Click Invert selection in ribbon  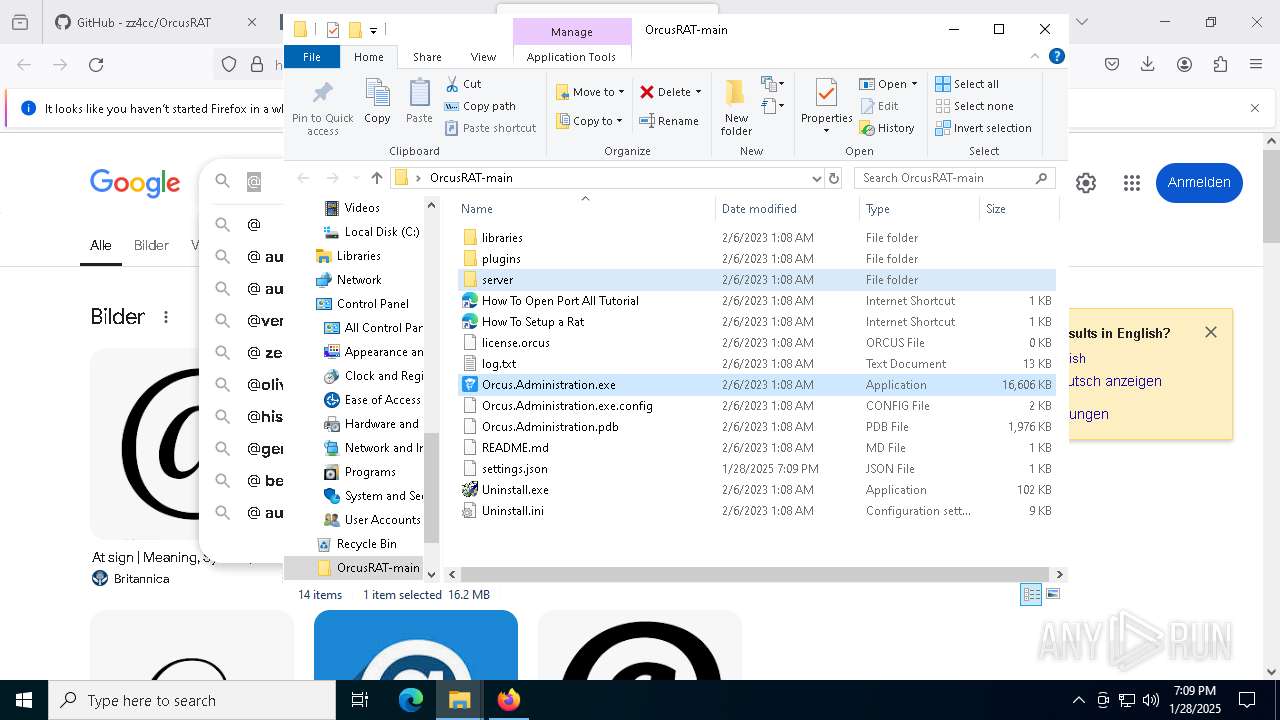(984, 128)
